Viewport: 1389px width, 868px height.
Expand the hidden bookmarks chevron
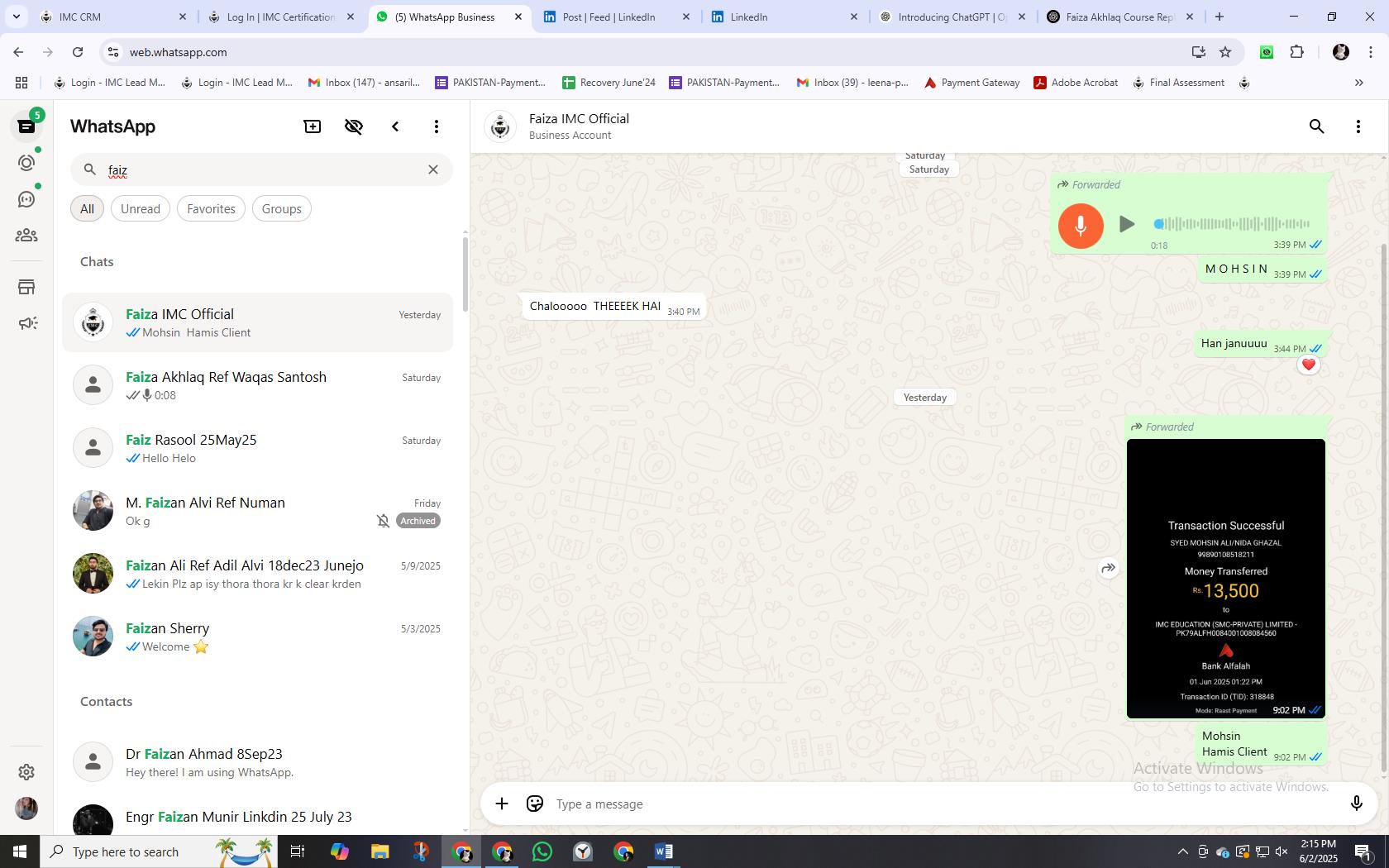tap(1358, 83)
